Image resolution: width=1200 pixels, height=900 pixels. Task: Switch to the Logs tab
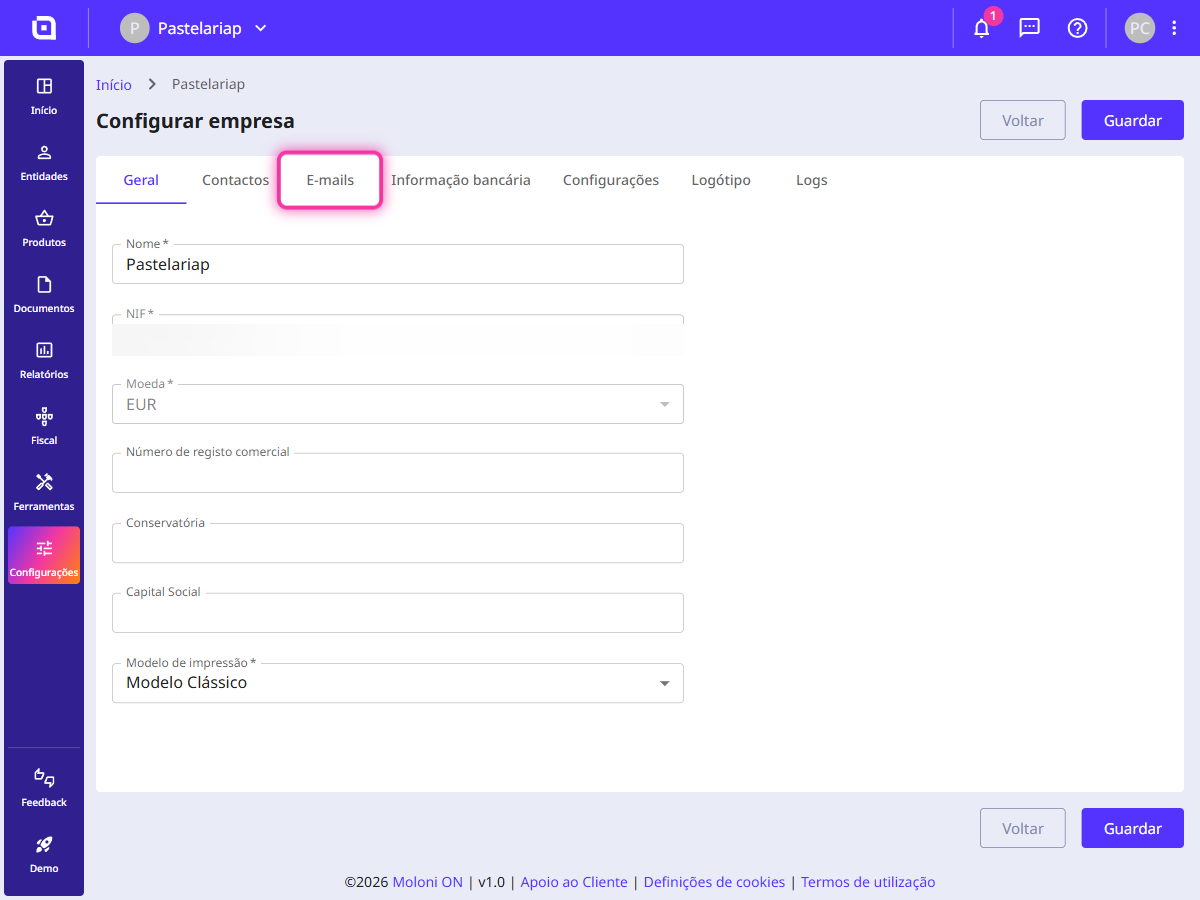(812, 180)
